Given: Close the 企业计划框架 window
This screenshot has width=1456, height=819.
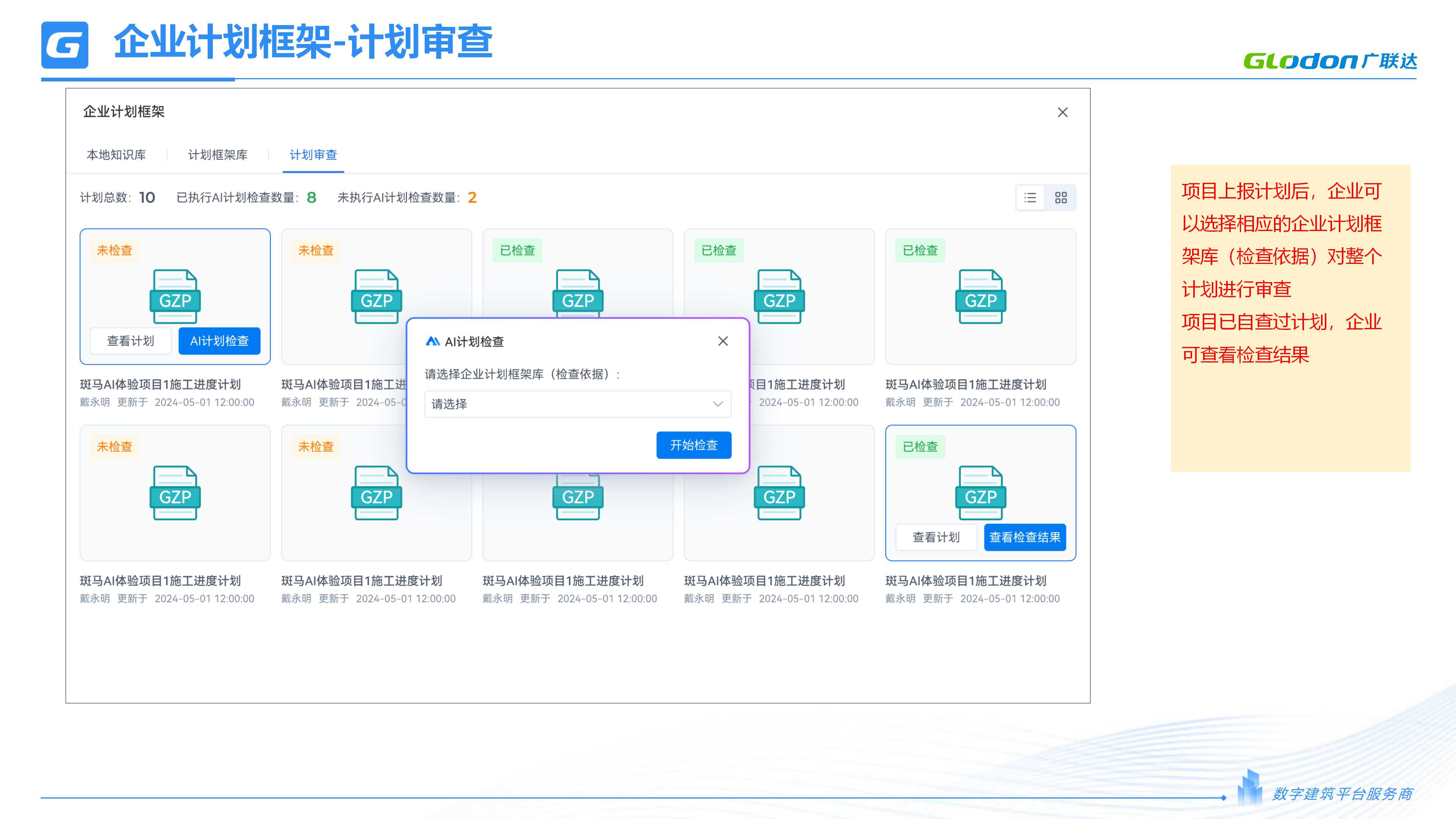Looking at the screenshot, I should click(1062, 113).
